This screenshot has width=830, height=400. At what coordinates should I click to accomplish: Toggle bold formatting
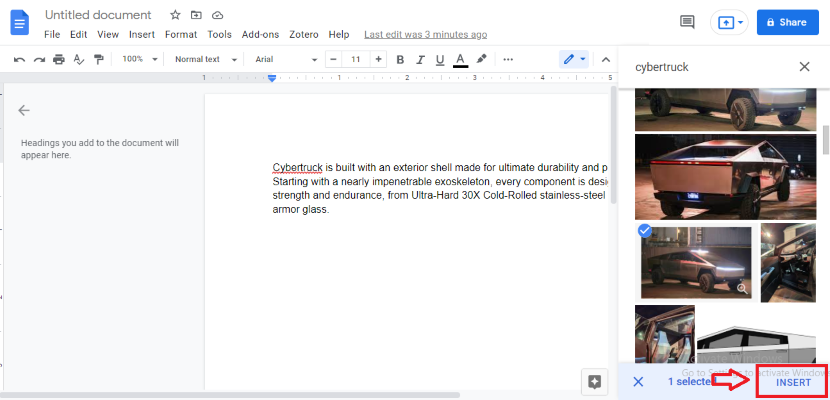[x=400, y=59]
